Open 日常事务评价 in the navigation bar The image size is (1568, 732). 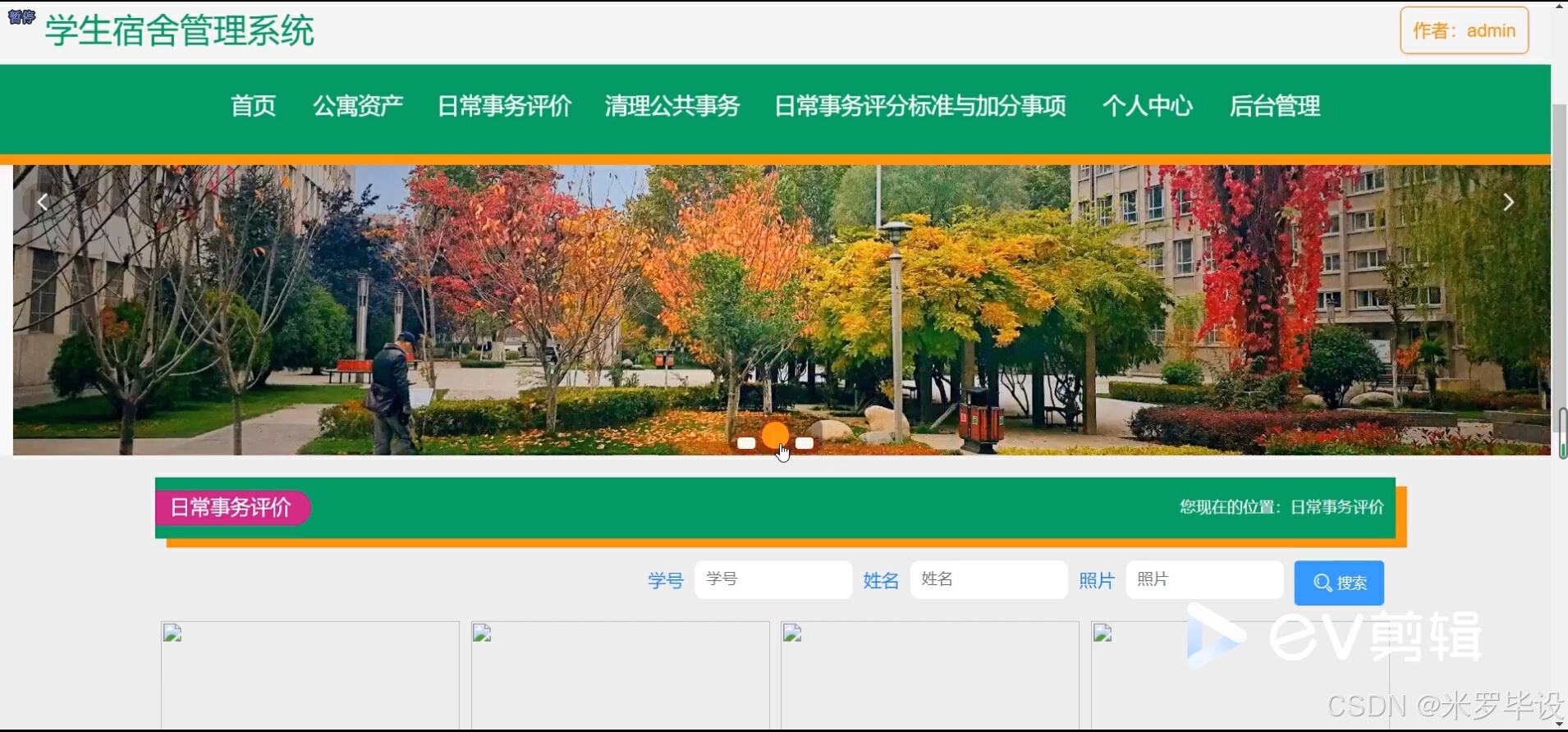(x=504, y=106)
